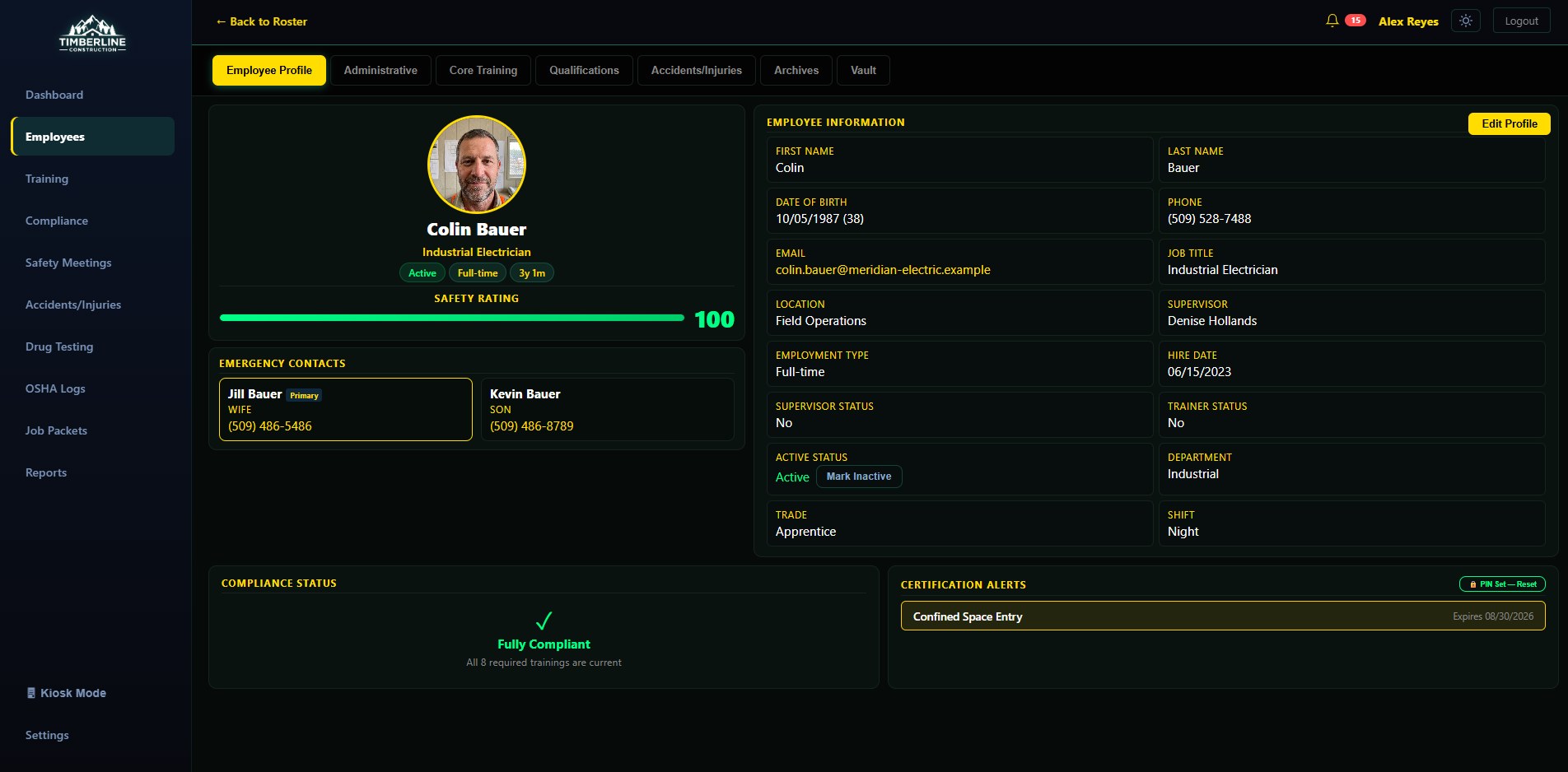This screenshot has height=772, width=1568.
Task: Click the trade value Apprentice
Action: click(805, 532)
